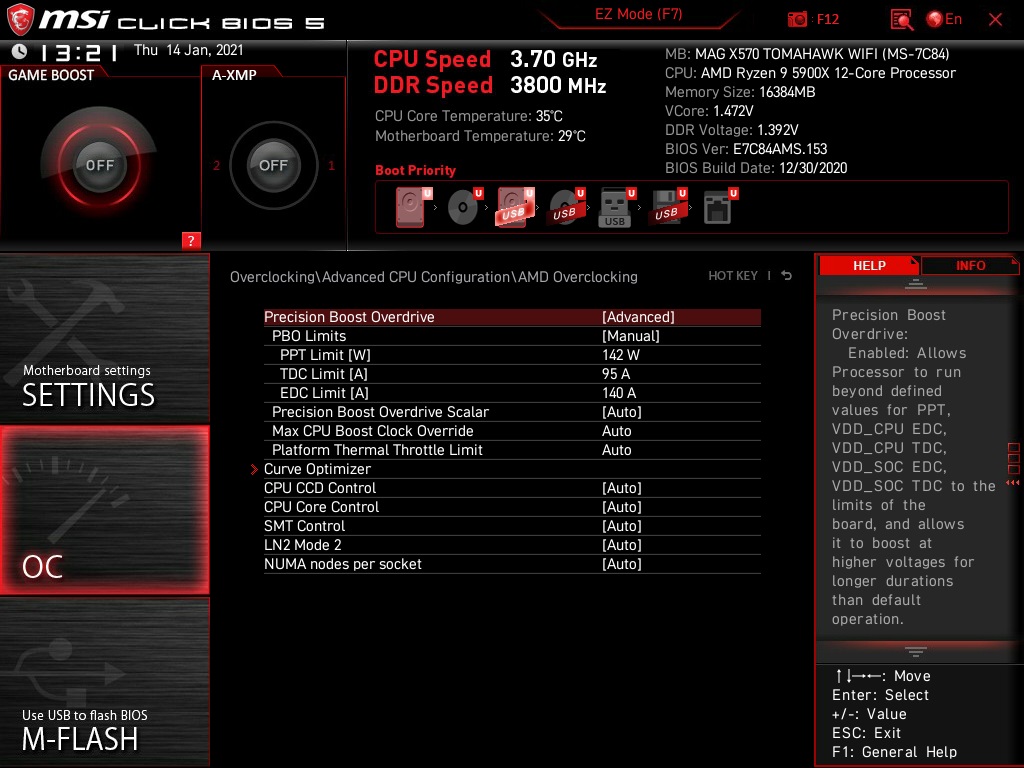Viewport: 1024px width, 768px height.
Task: Open the SETTINGS section
Action: [x=104, y=338]
